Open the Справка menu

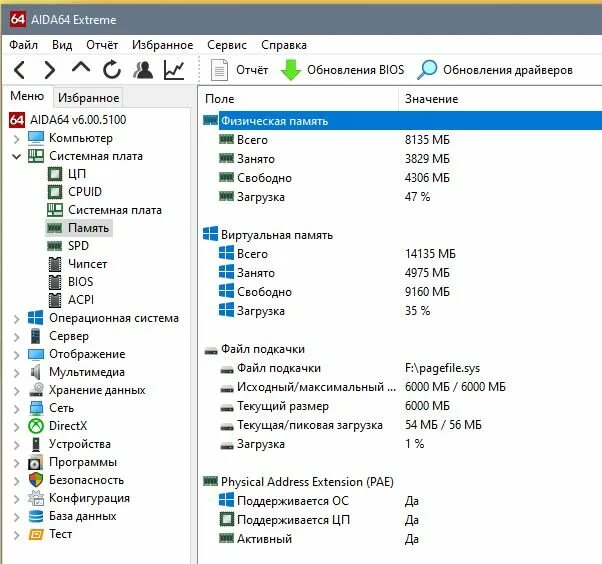(284, 45)
